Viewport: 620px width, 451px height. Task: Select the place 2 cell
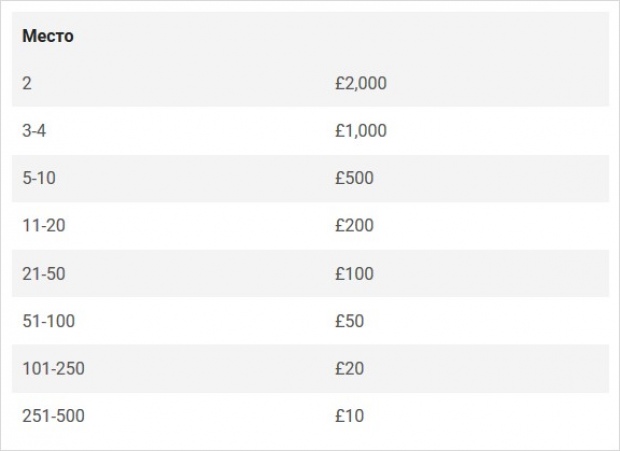[x=27, y=84]
